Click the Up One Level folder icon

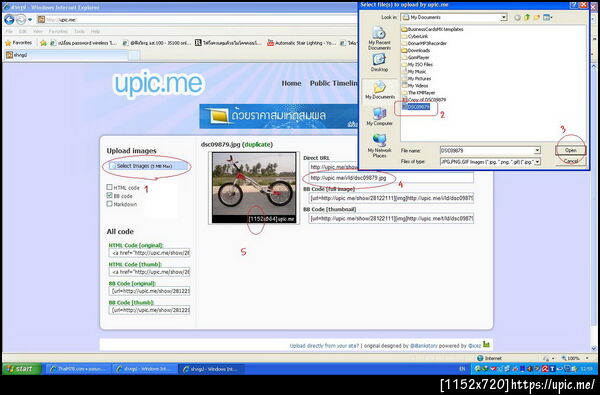click(x=527, y=17)
